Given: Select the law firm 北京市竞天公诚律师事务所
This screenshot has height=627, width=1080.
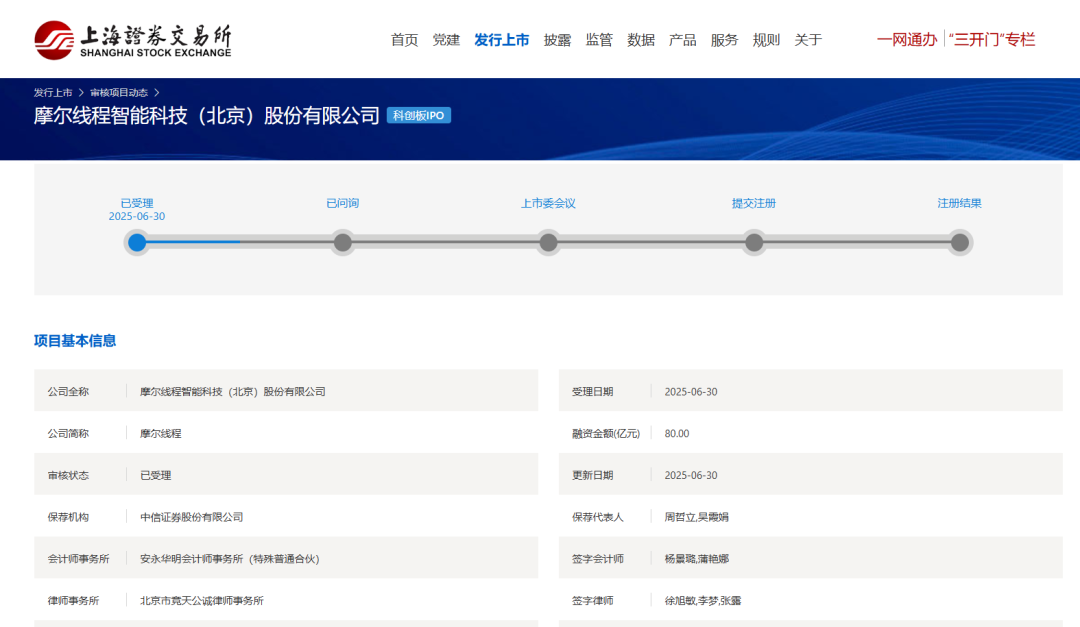Looking at the screenshot, I should click(x=202, y=601).
